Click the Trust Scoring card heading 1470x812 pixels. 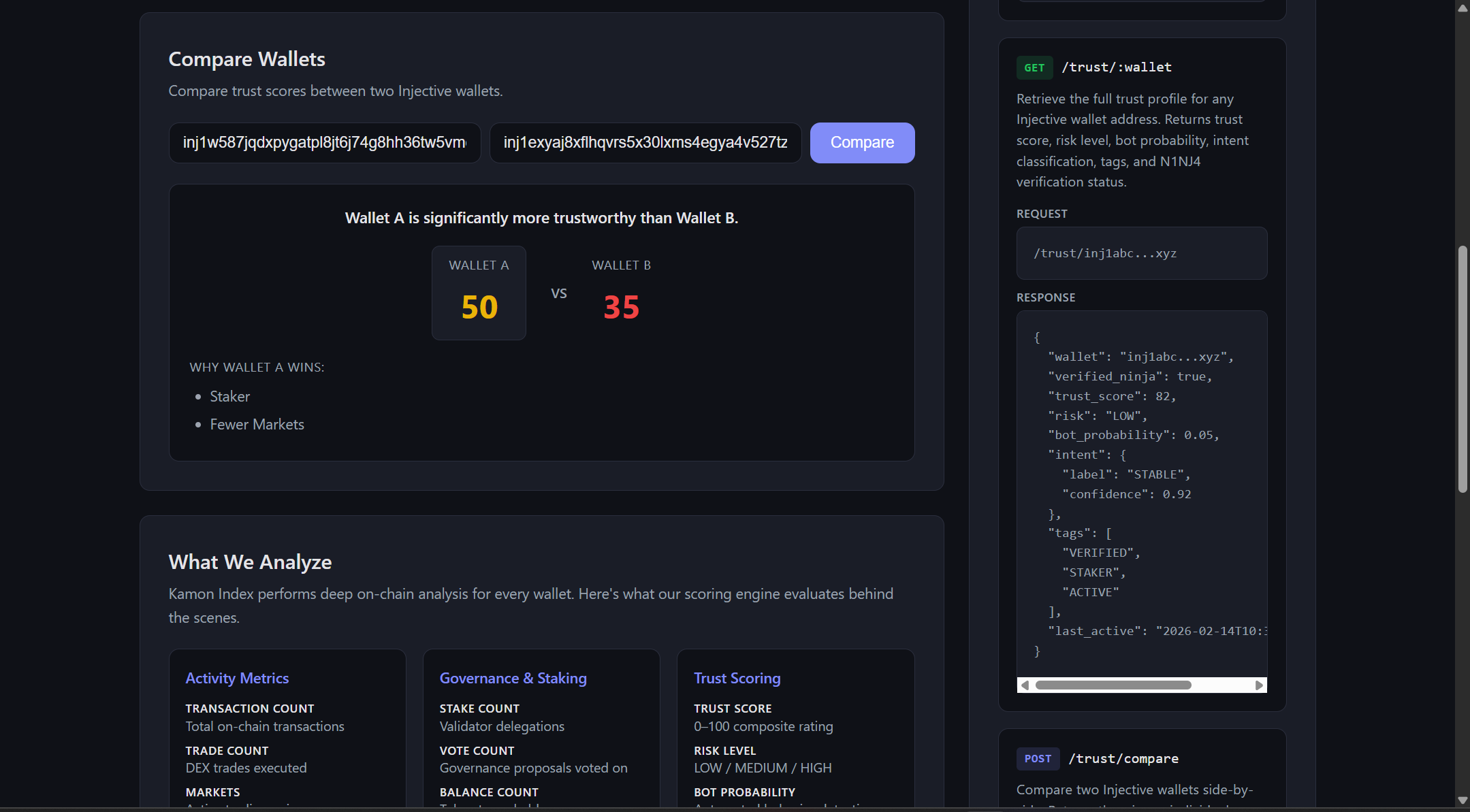pos(737,678)
